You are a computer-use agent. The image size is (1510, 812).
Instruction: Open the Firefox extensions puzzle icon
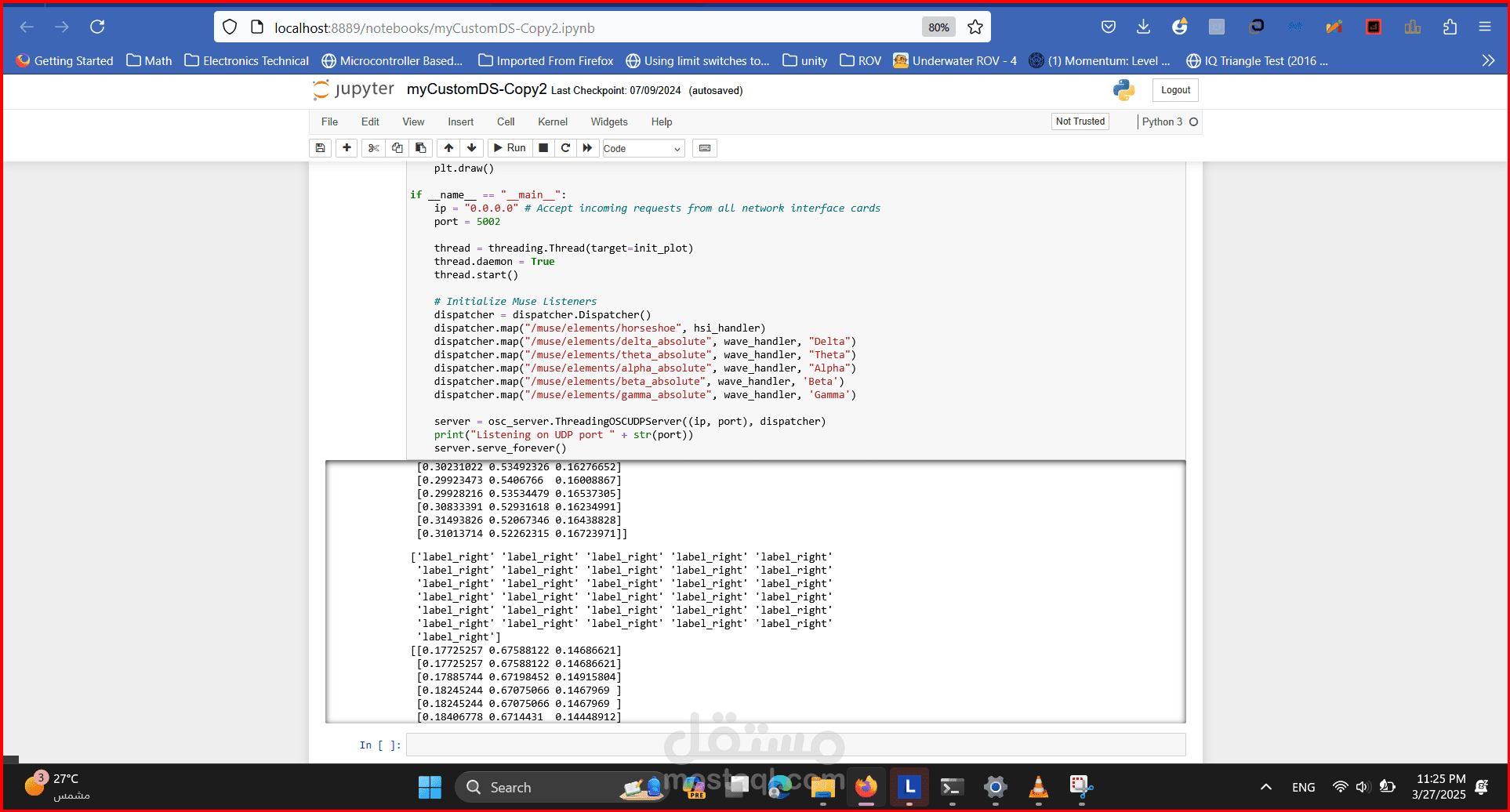point(1450,27)
